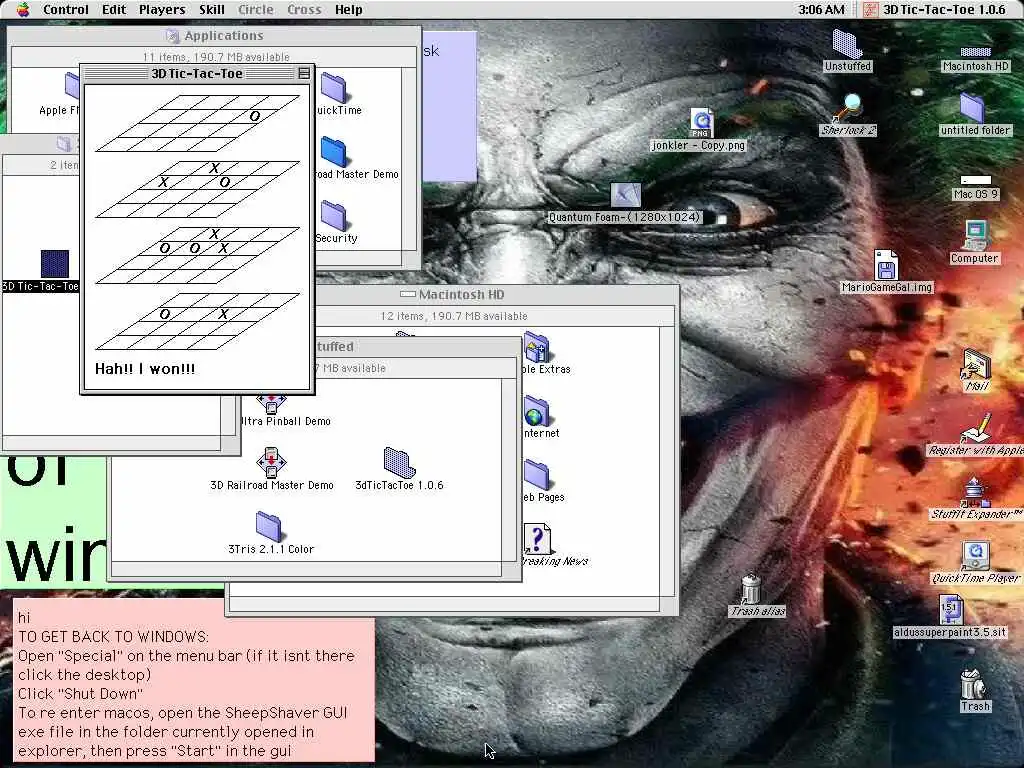Open the Help menu

point(349,10)
